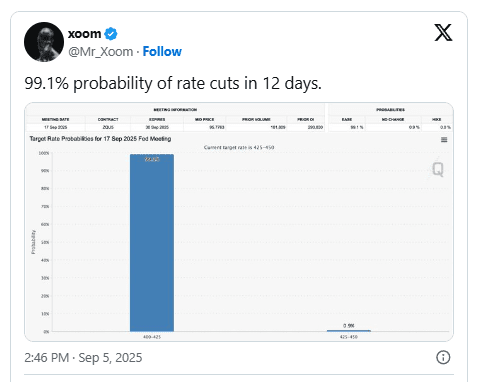The width and height of the screenshot is (477, 382).
Task: Click the tall blue 400-425 probability bar
Action: click(x=152, y=243)
